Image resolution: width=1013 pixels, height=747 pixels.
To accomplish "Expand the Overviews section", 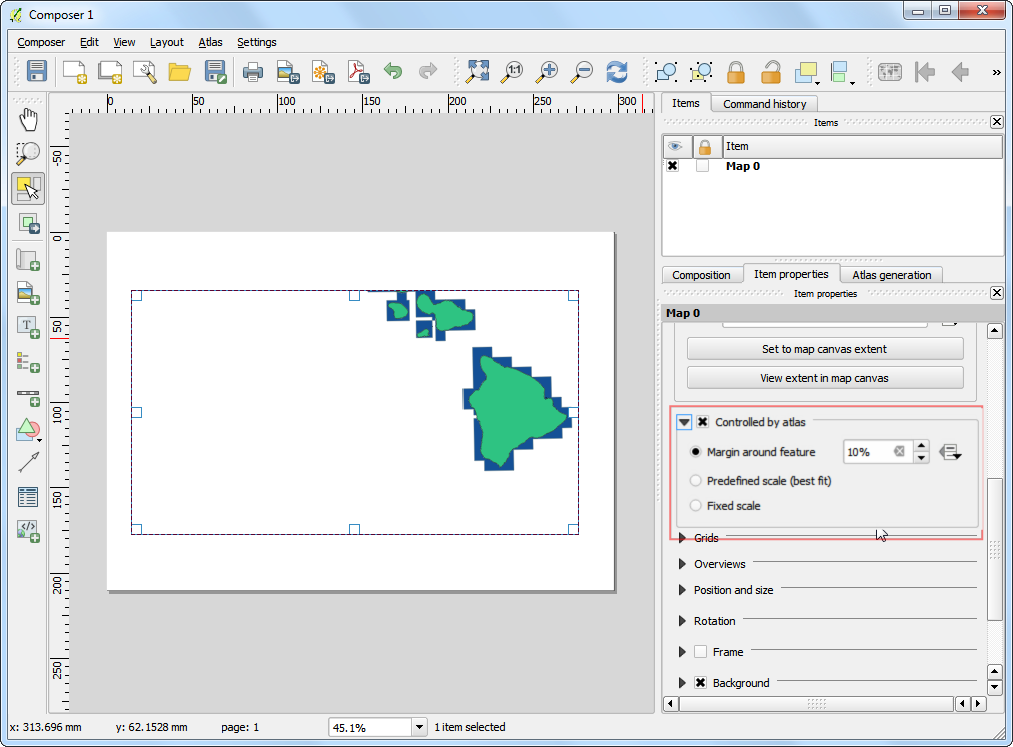I will [682, 564].
